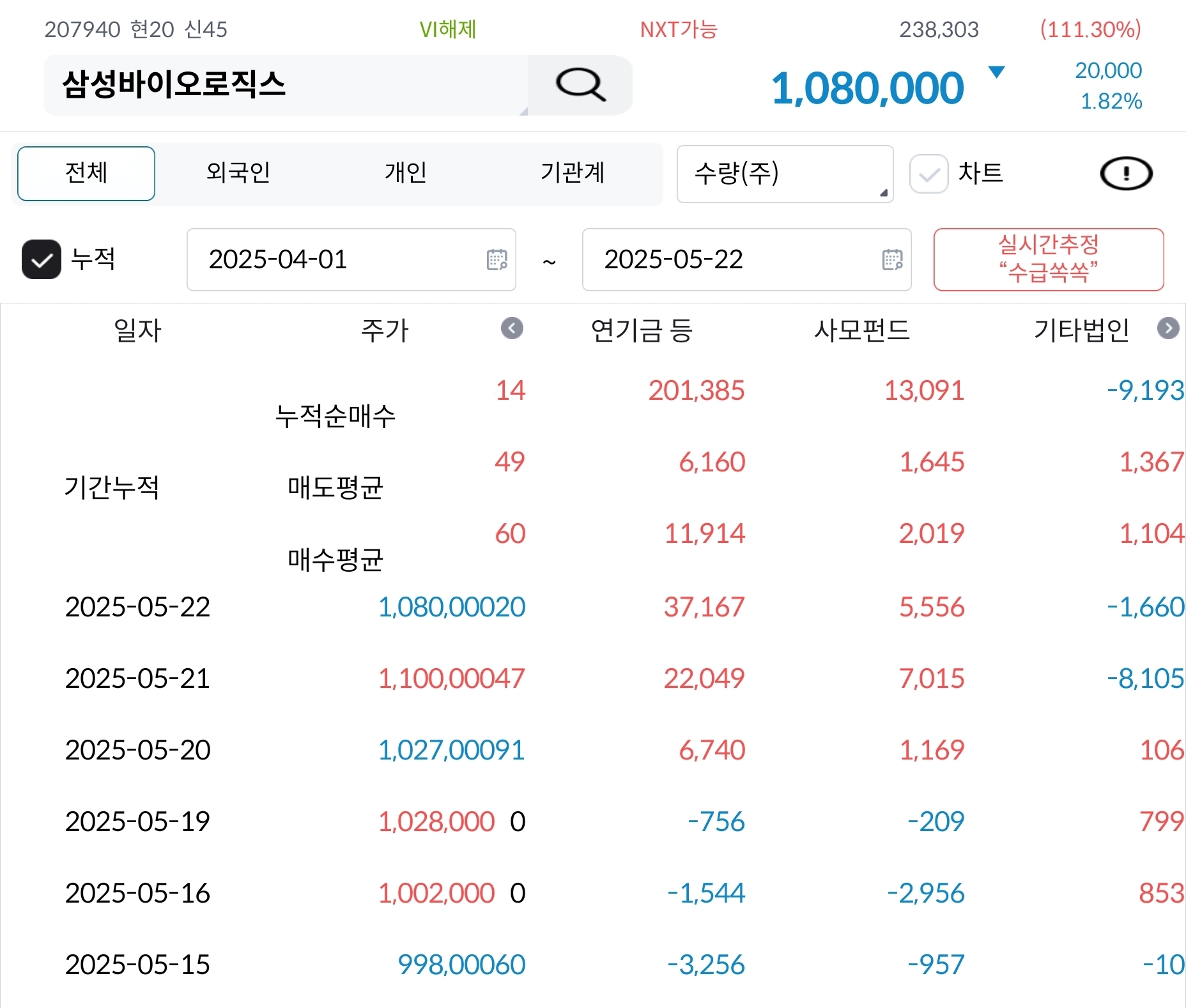Screen dimensions: 1186x1008
Task: Click the 매수평균 label
Action: 335,560
